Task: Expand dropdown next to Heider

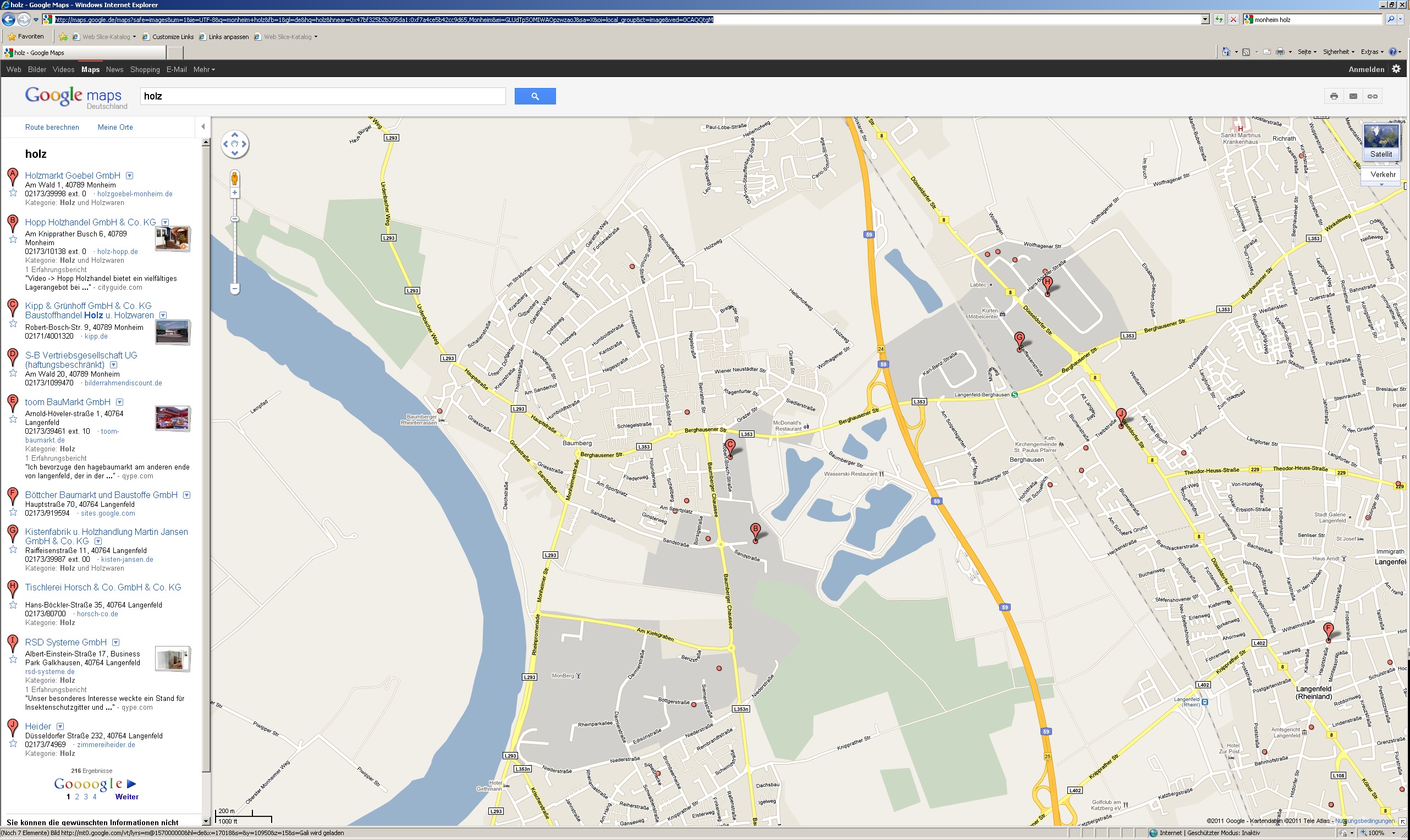Action: 60,727
